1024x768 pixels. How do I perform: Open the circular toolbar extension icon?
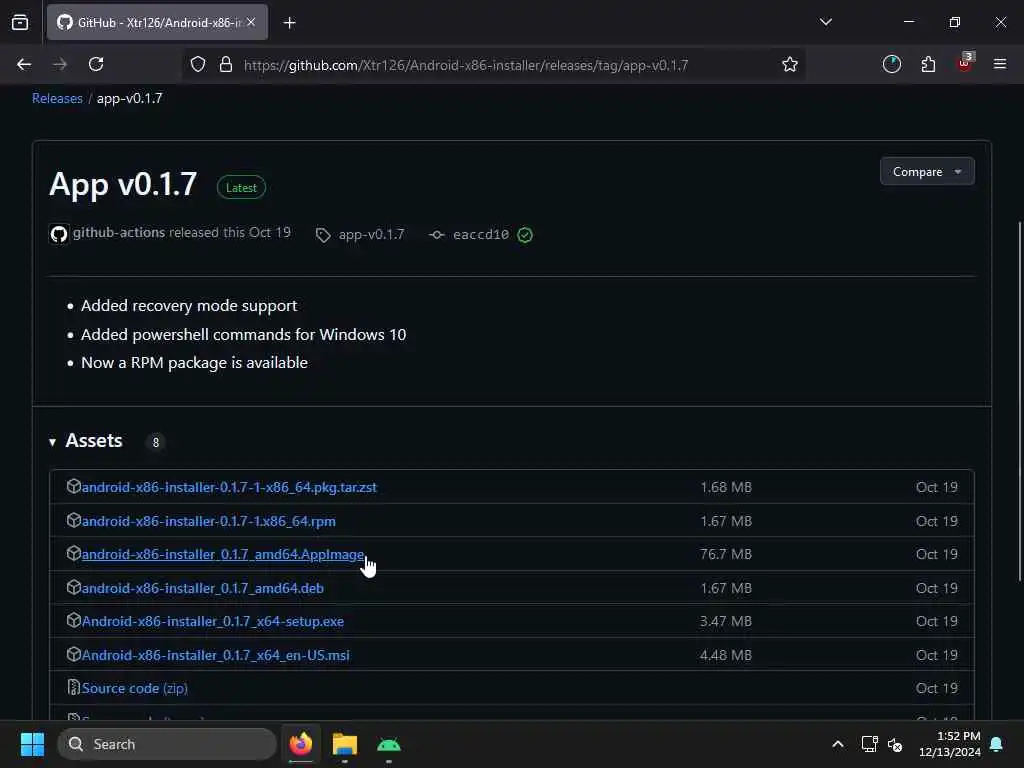coord(891,64)
